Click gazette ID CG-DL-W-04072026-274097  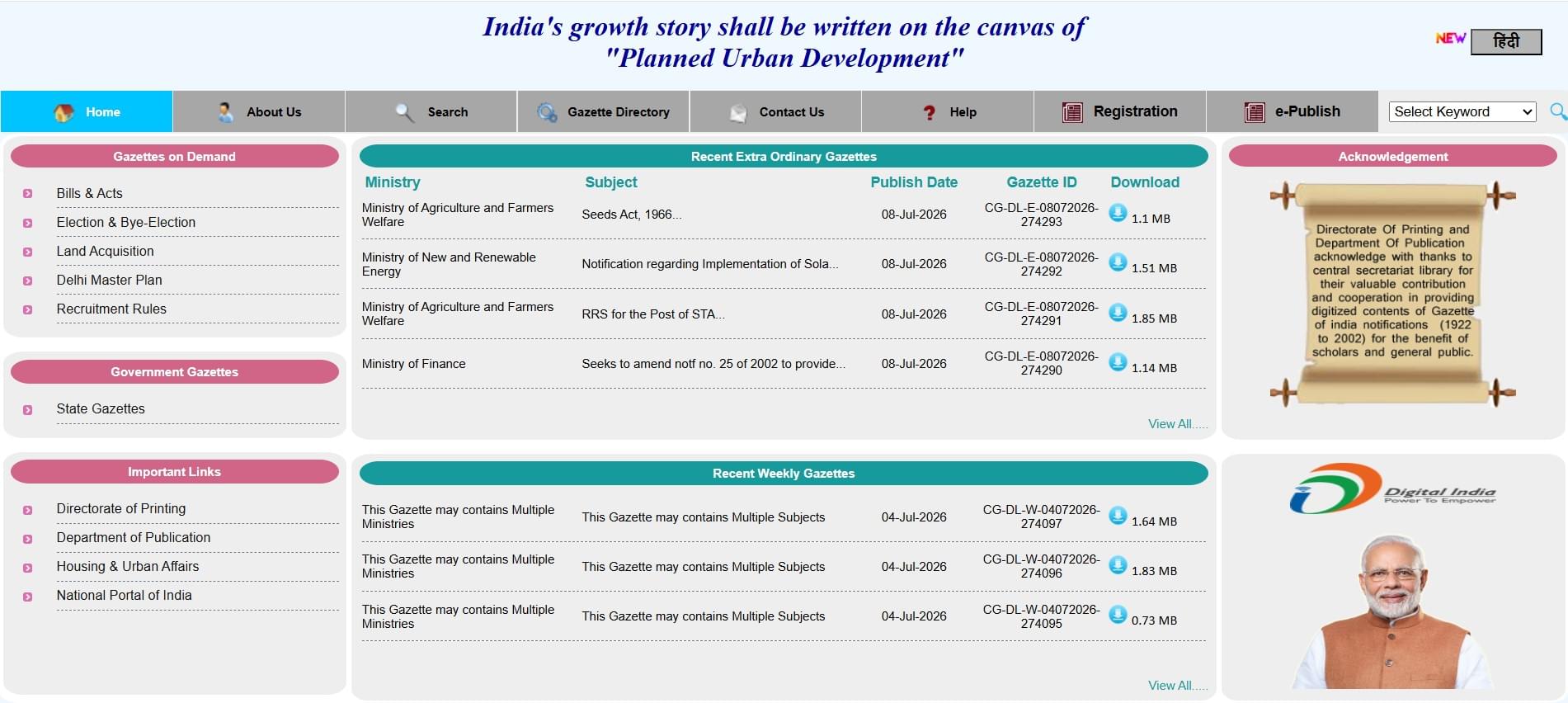[1041, 517]
